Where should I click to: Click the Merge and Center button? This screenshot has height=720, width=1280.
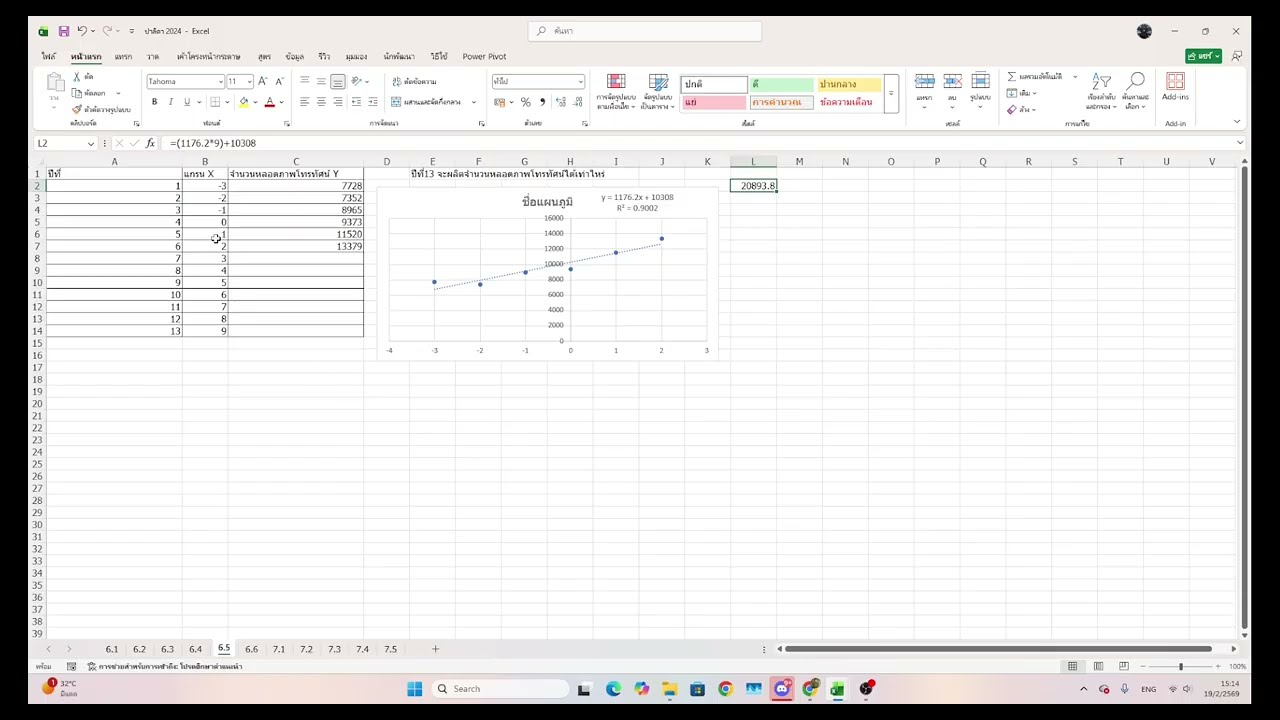(x=427, y=102)
